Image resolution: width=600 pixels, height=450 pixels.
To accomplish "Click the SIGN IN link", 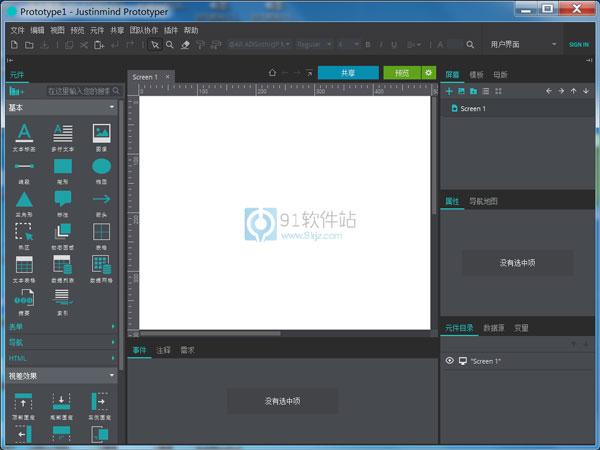I will pos(578,45).
